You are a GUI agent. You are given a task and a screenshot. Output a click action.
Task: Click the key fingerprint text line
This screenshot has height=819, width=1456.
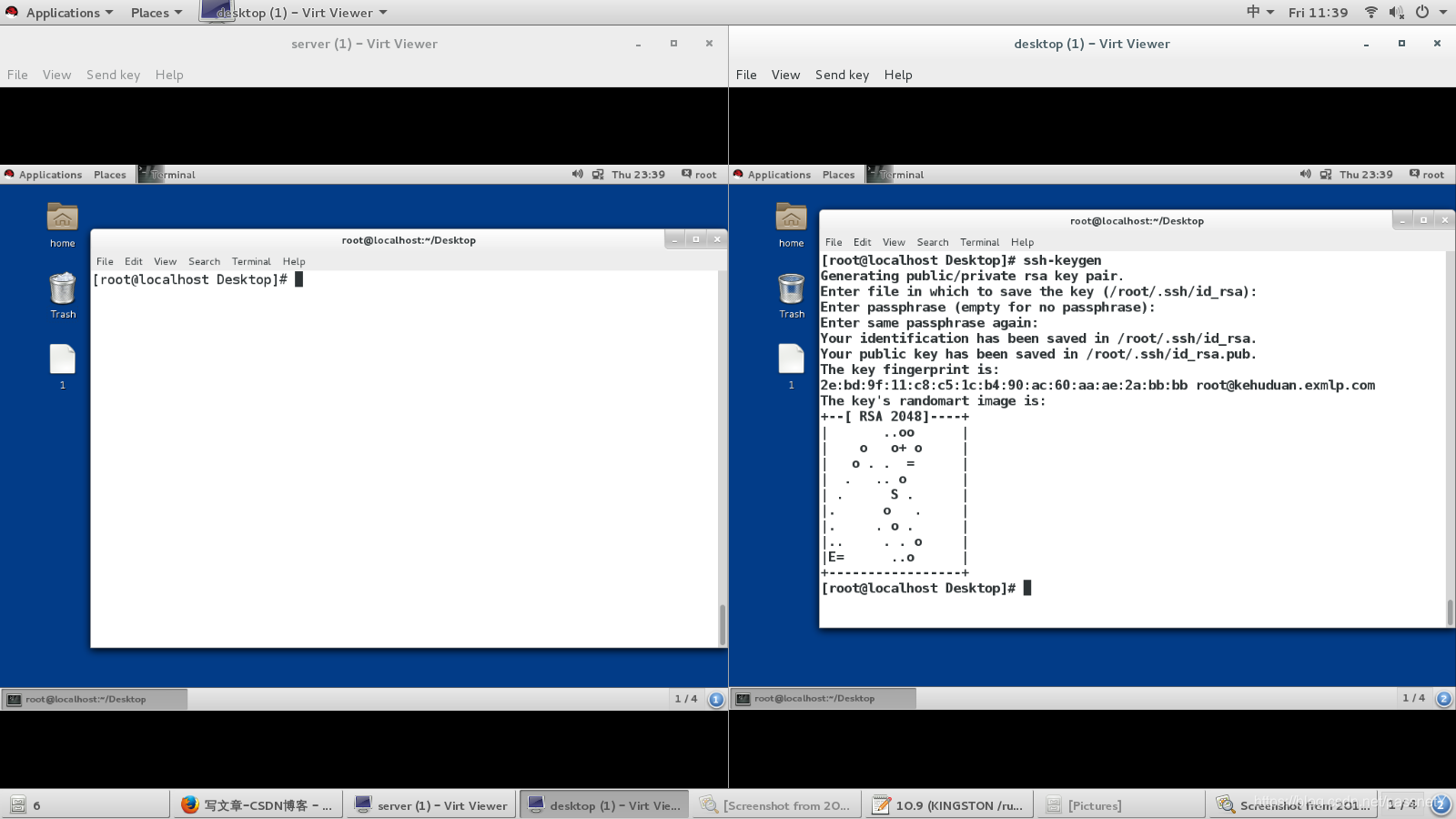[x=1097, y=385]
